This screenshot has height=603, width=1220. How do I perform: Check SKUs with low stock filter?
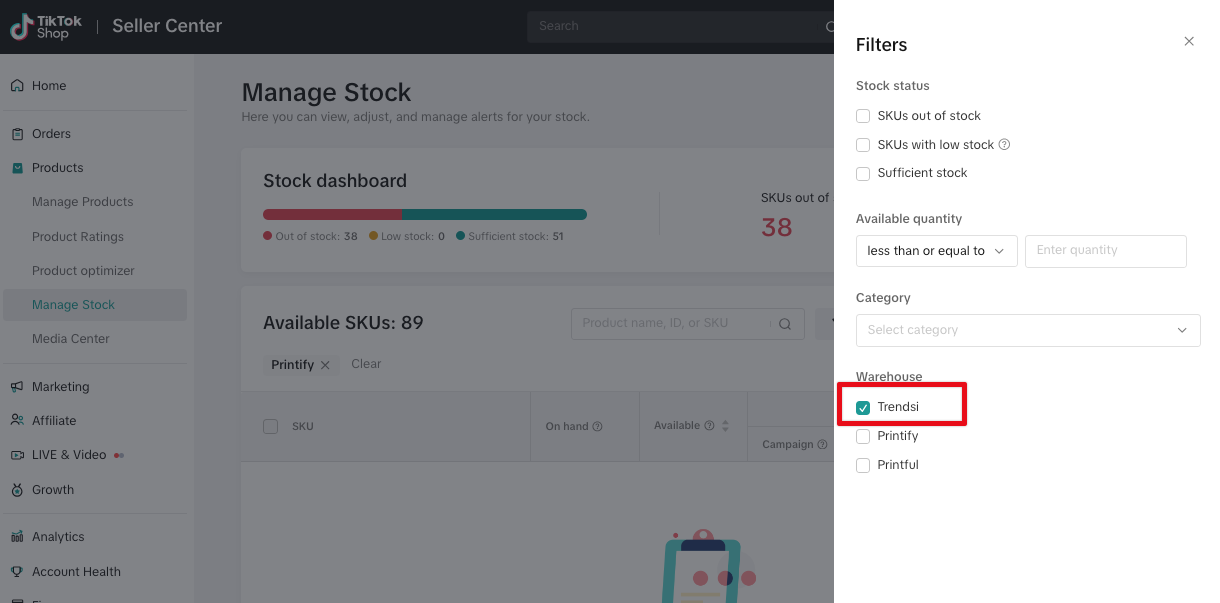[x=863, y=145]
